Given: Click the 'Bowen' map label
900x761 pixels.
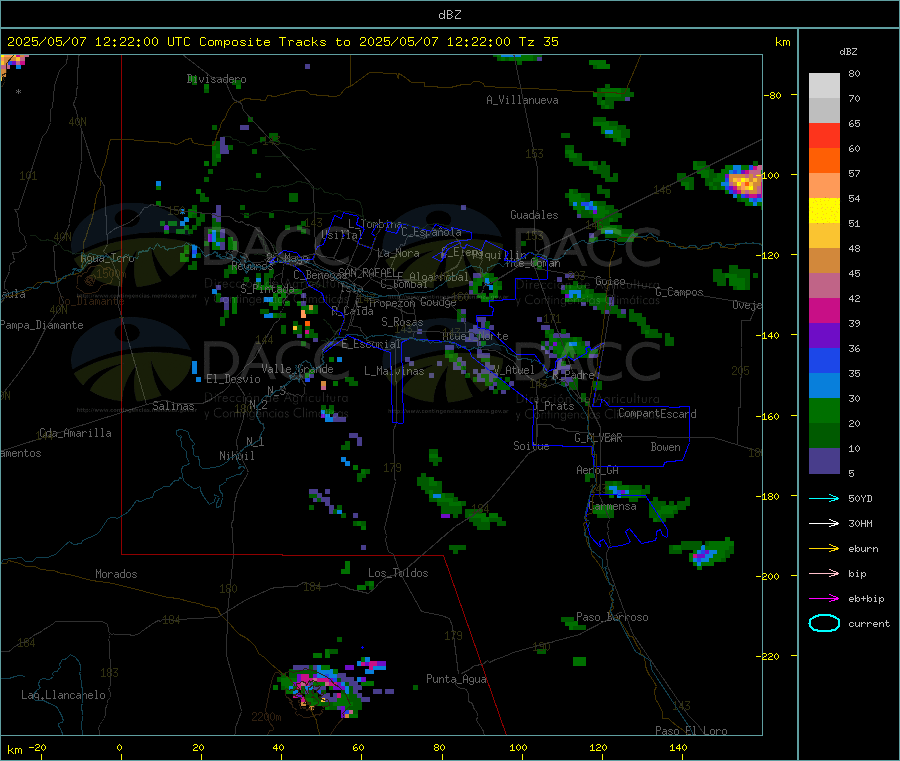Looking at the screenshot, I should (665, 447).
